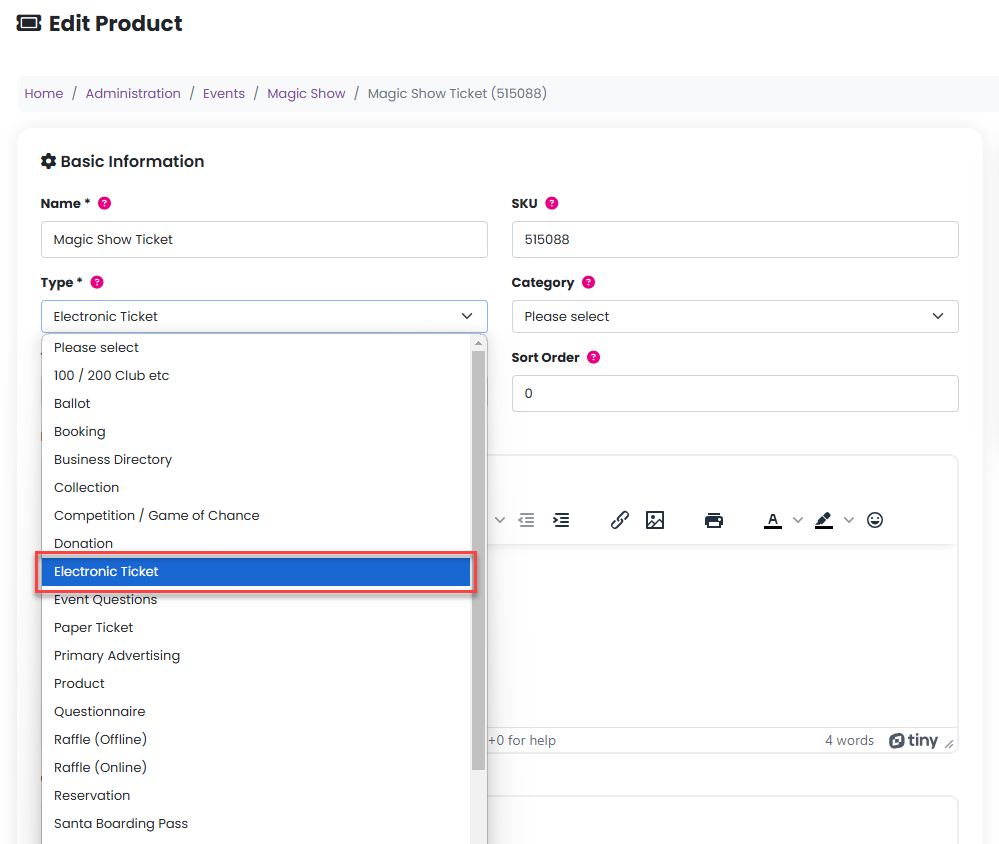The width and height of the screenshot is (999, 844).
Task: Click the editor resize handle icon
Action: 949,743
